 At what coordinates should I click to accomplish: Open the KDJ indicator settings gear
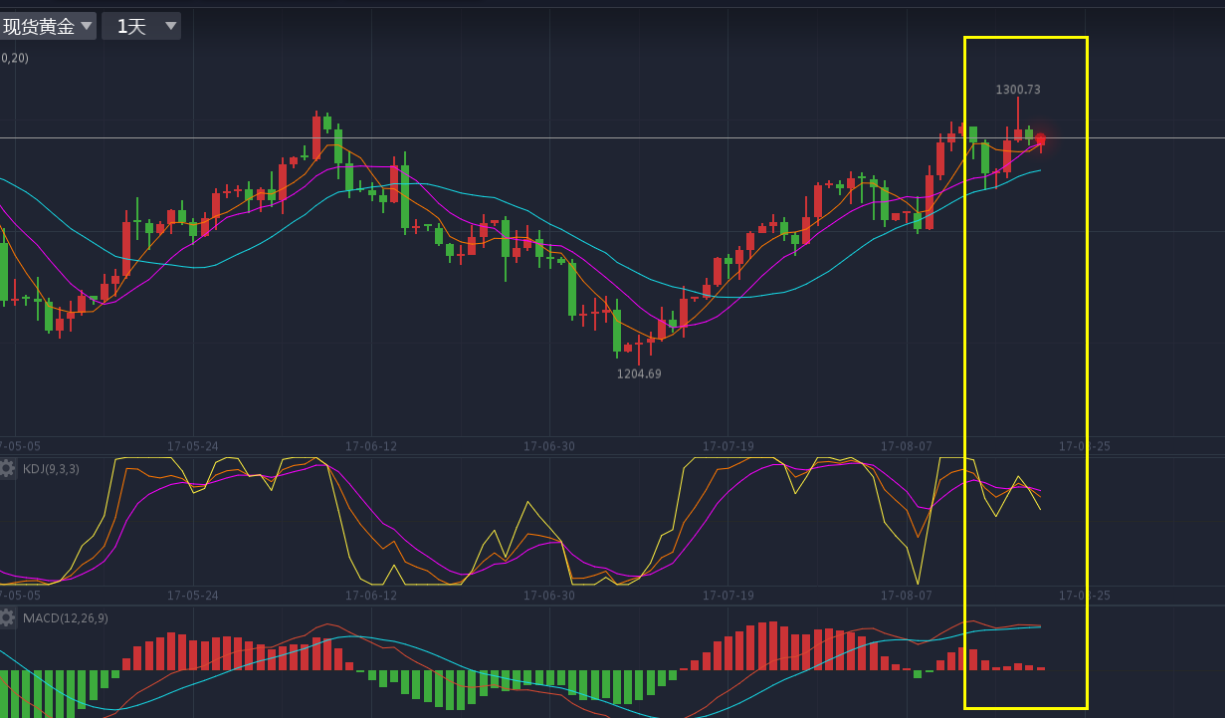(x=8, y=468)
